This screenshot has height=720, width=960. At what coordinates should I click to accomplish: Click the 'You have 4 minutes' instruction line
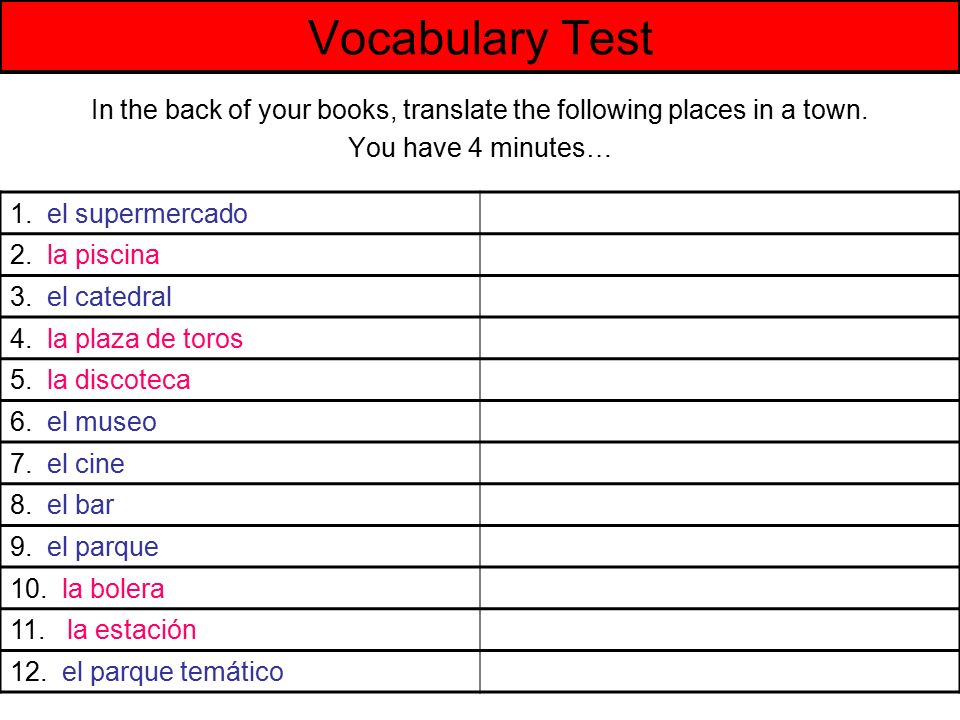coord(479,148)
